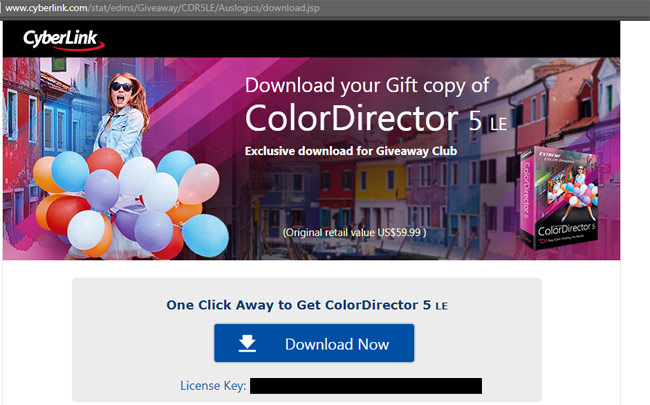Click "One Click Away to Get ColorDirector 5 LE" heading
The image size is (650, 405).
pos(307,305)
